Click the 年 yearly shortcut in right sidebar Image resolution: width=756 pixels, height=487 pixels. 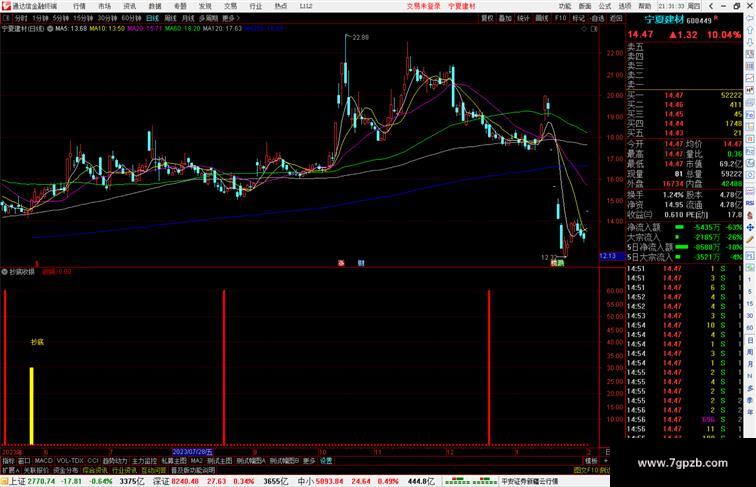click(x=750, y=412)
